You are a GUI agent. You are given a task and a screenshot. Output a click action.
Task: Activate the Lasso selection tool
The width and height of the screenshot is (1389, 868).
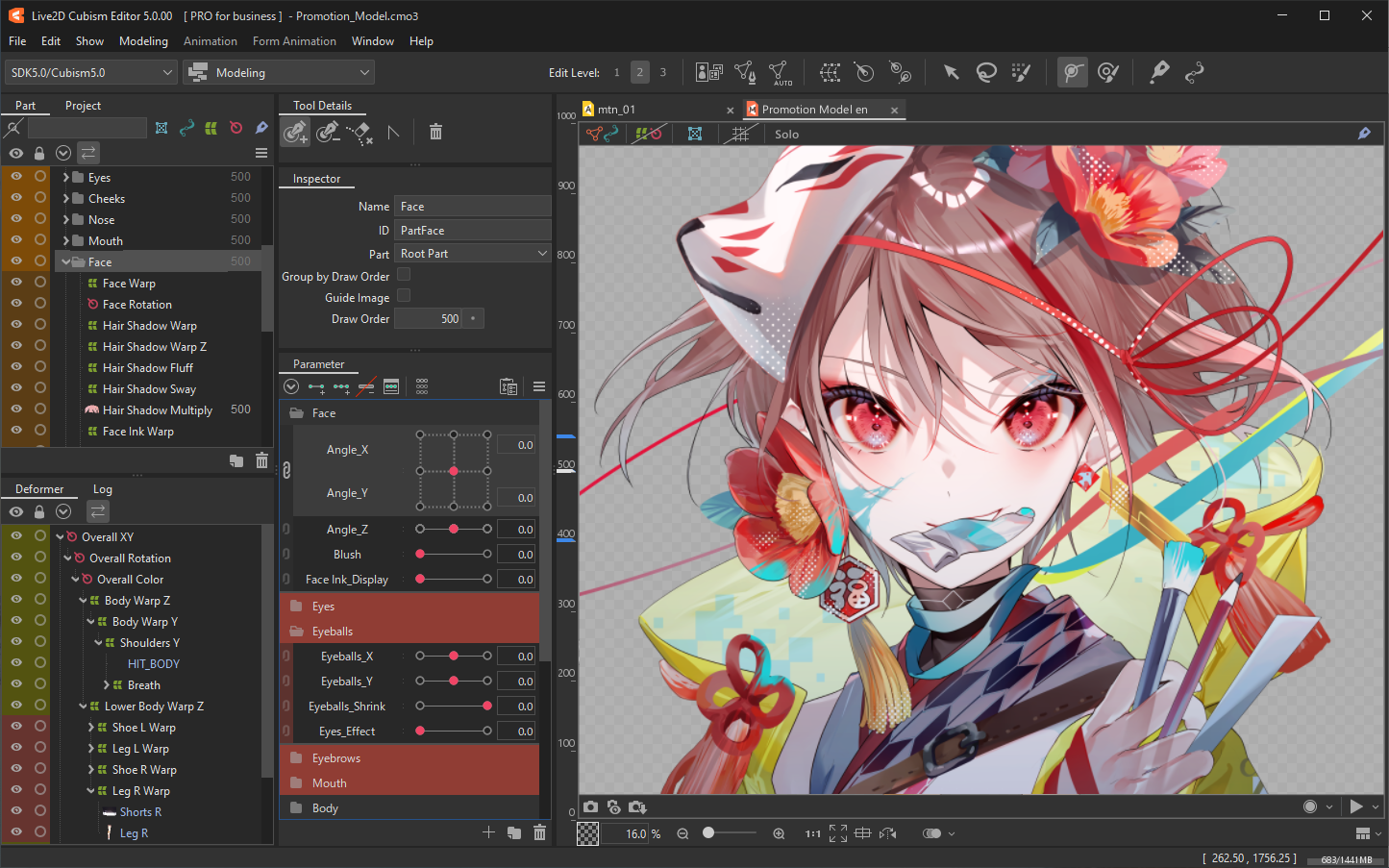point(986,72)
